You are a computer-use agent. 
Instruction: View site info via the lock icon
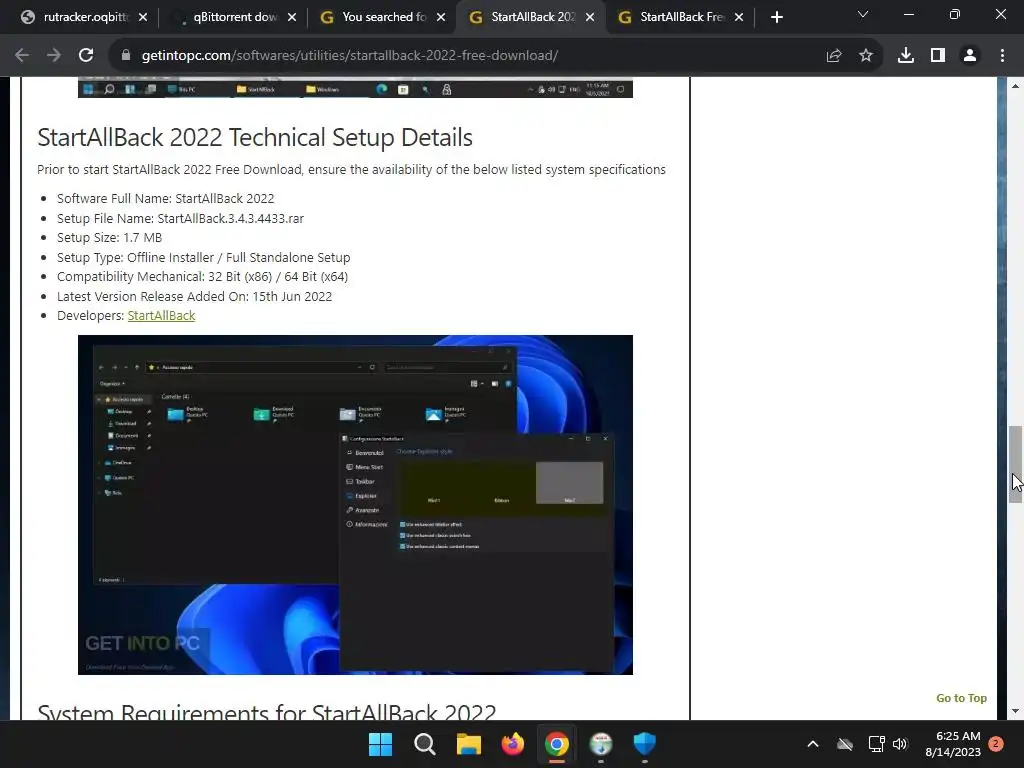click(126, 56)
